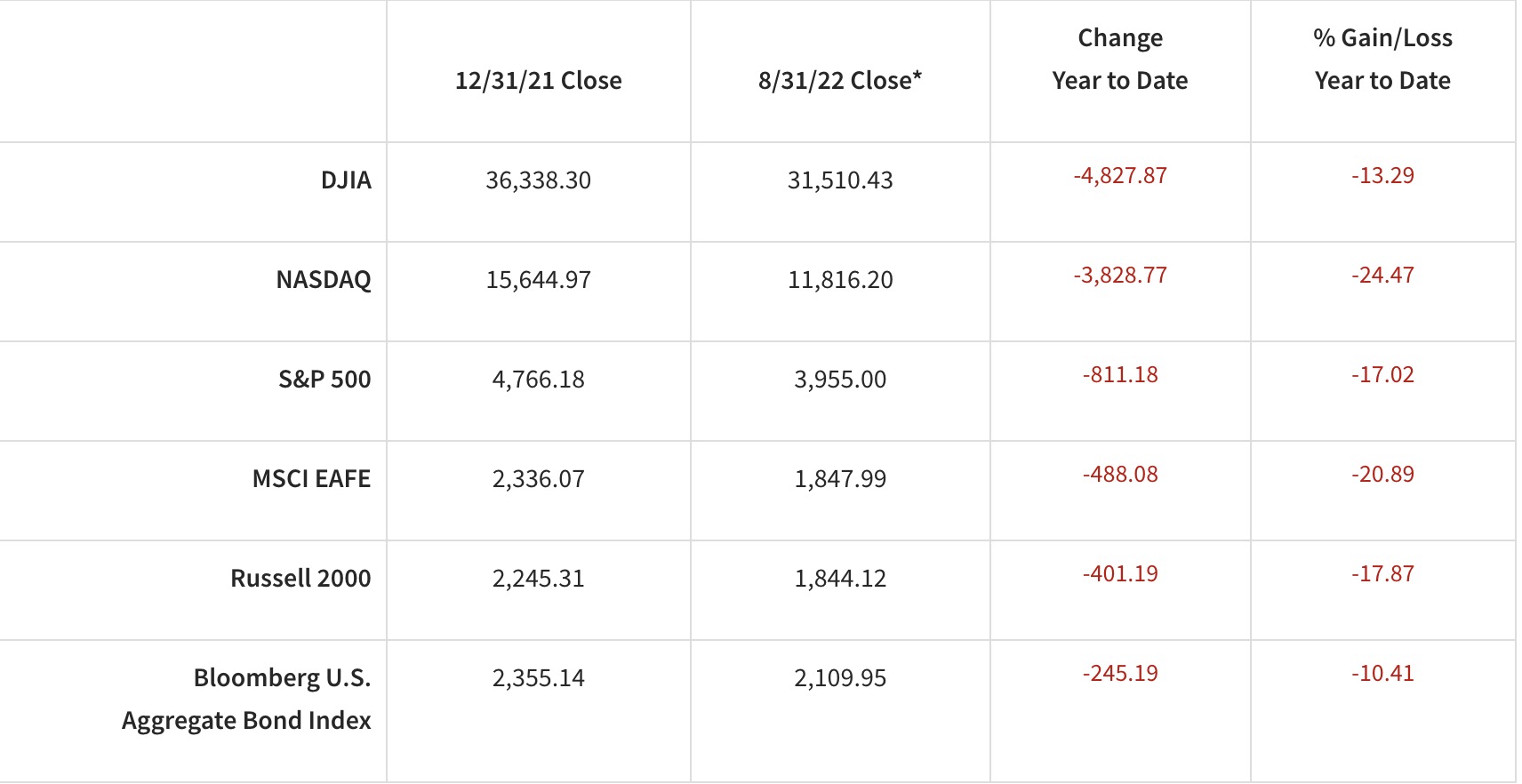
Task: Select Bloomberg percent loss -10.41
Action: pyautogui.click(x=1382, y=674)
